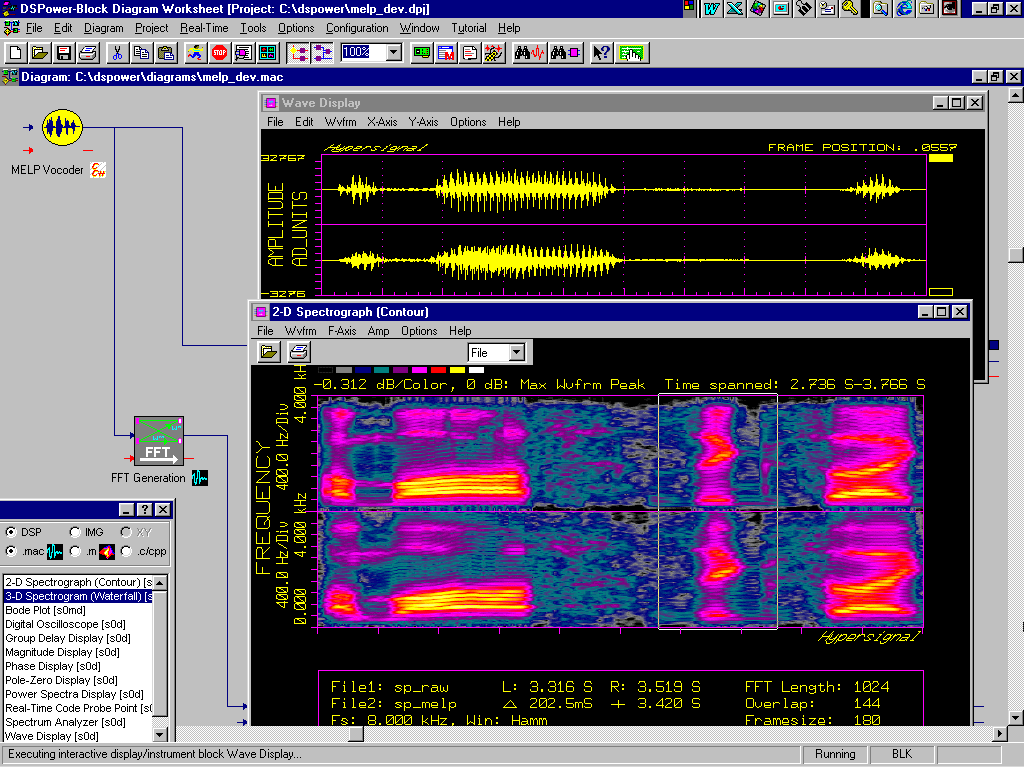This screenshot has height=768, width=1024.
Task: Select the IMG radio button
Action: [76, 532]
